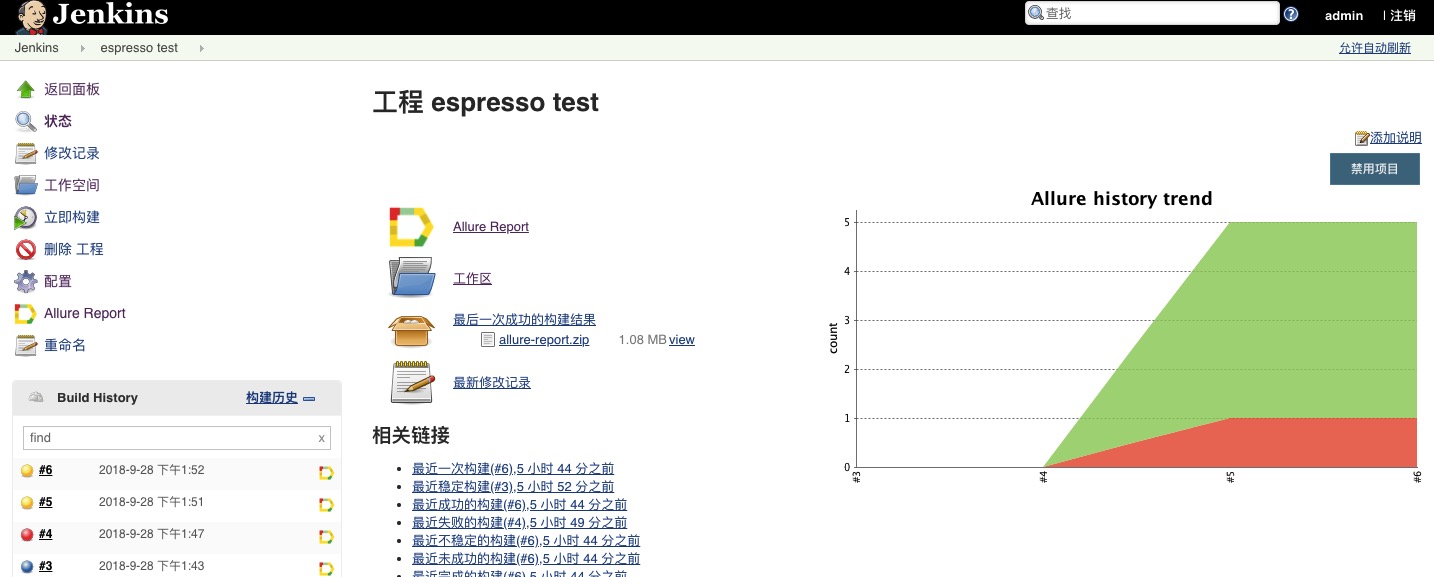Viewport: 1434px width, 577px height.
Task: Open build #3 link in Build History
Action: 46,566
